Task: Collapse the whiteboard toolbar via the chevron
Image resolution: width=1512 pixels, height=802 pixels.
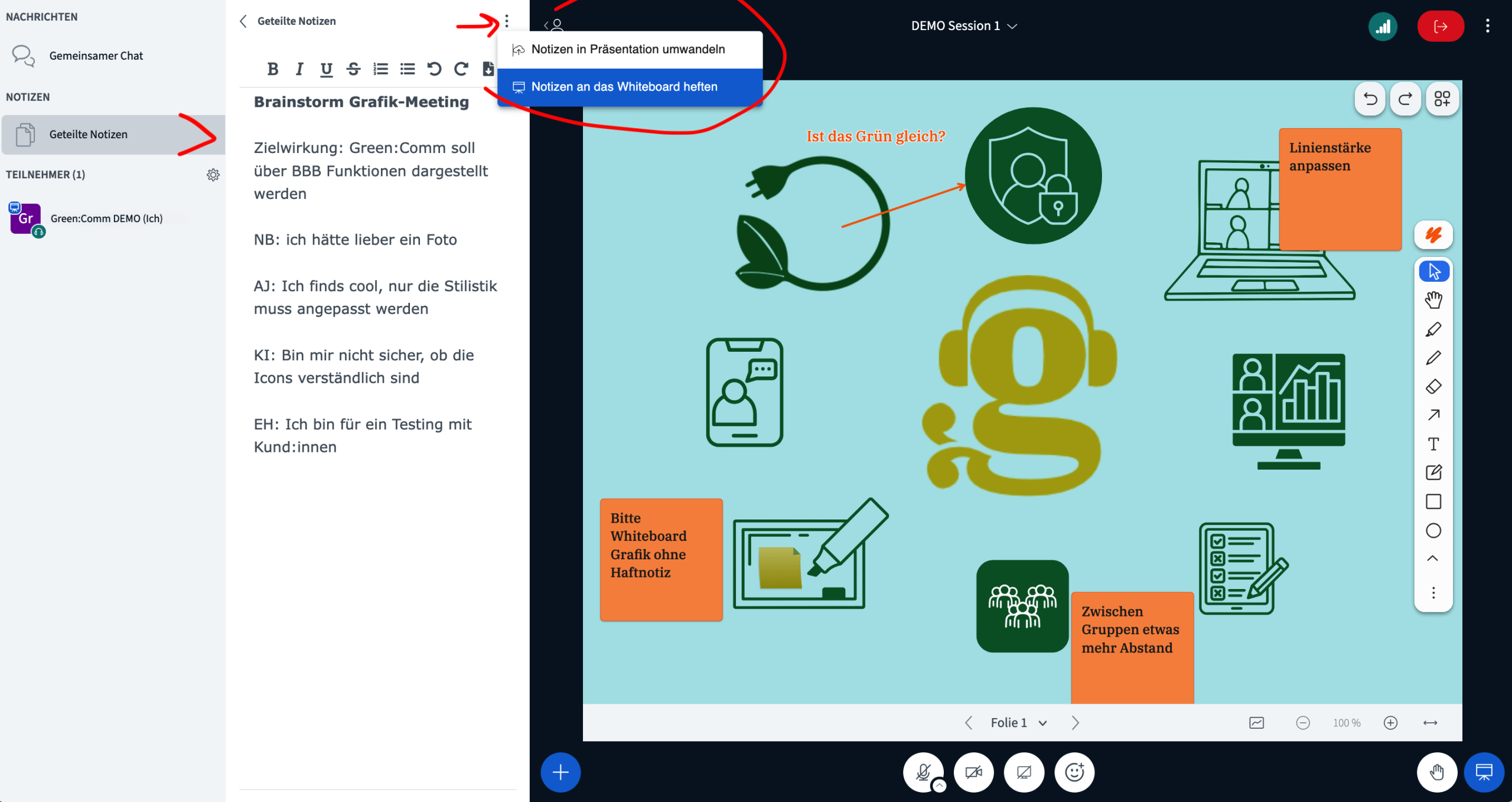Action: (x=1433, y=558)
